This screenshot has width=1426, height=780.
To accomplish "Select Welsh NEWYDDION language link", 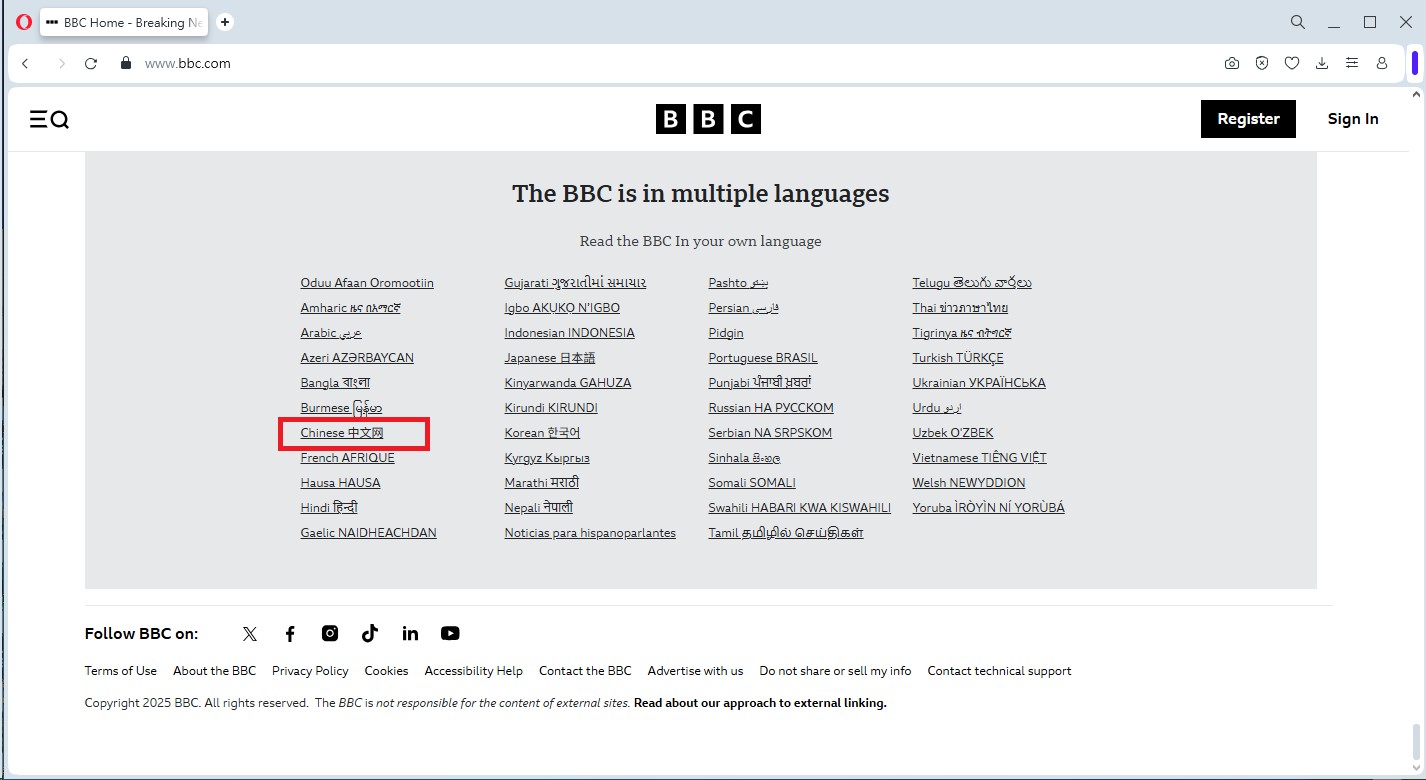I will 969,483.
